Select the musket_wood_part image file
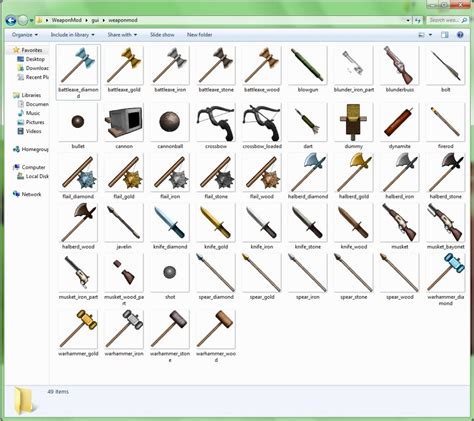This screenshot has height=421, width=474. pos(124,279)
